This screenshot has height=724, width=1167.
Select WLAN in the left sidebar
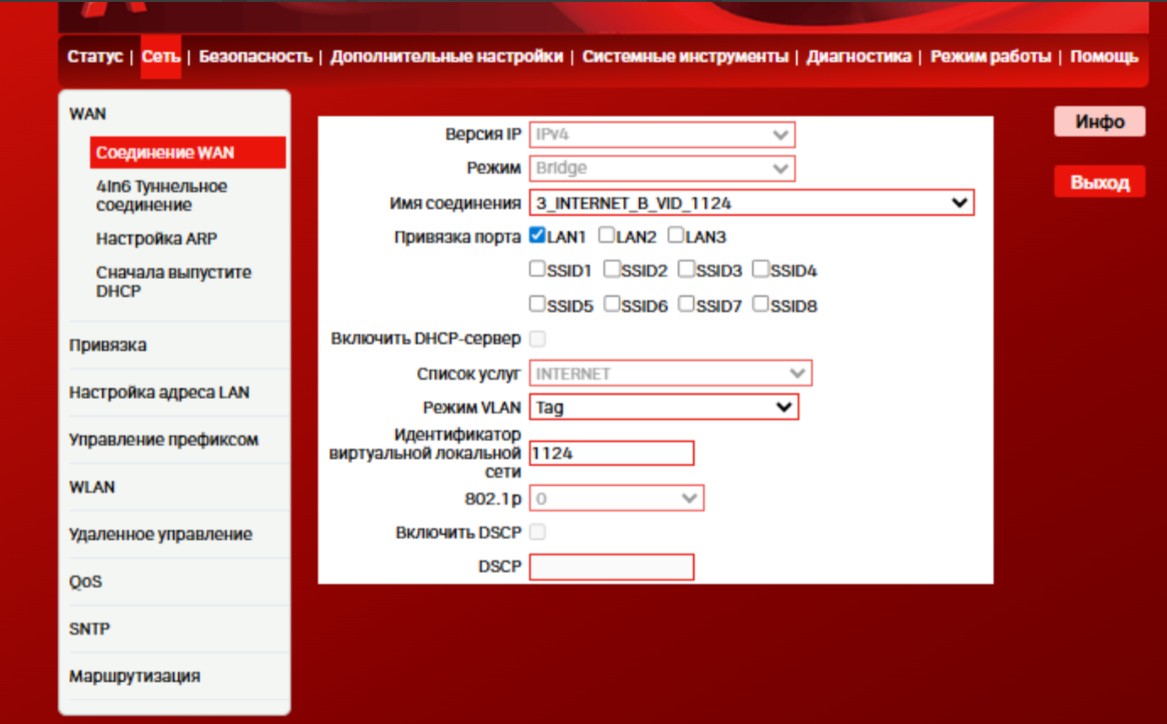(x=92, y=487)
